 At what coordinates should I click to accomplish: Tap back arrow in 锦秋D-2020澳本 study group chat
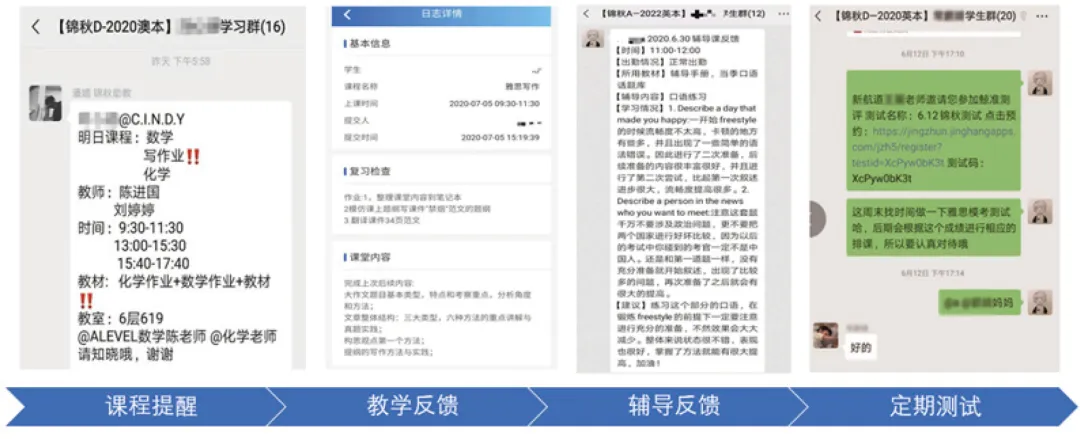pos(36,27)
